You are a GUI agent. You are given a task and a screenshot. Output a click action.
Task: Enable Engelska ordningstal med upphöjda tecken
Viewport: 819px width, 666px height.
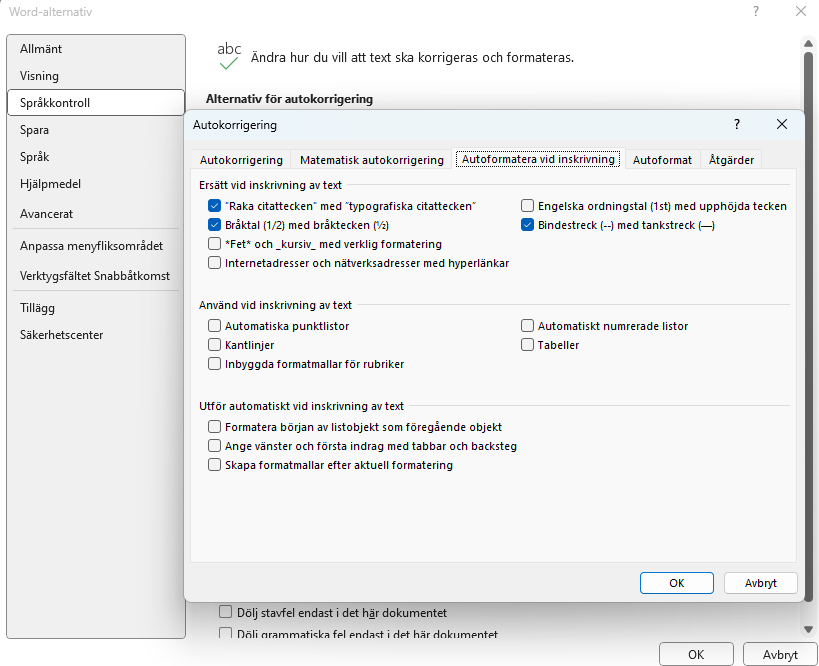pos(528,206)
